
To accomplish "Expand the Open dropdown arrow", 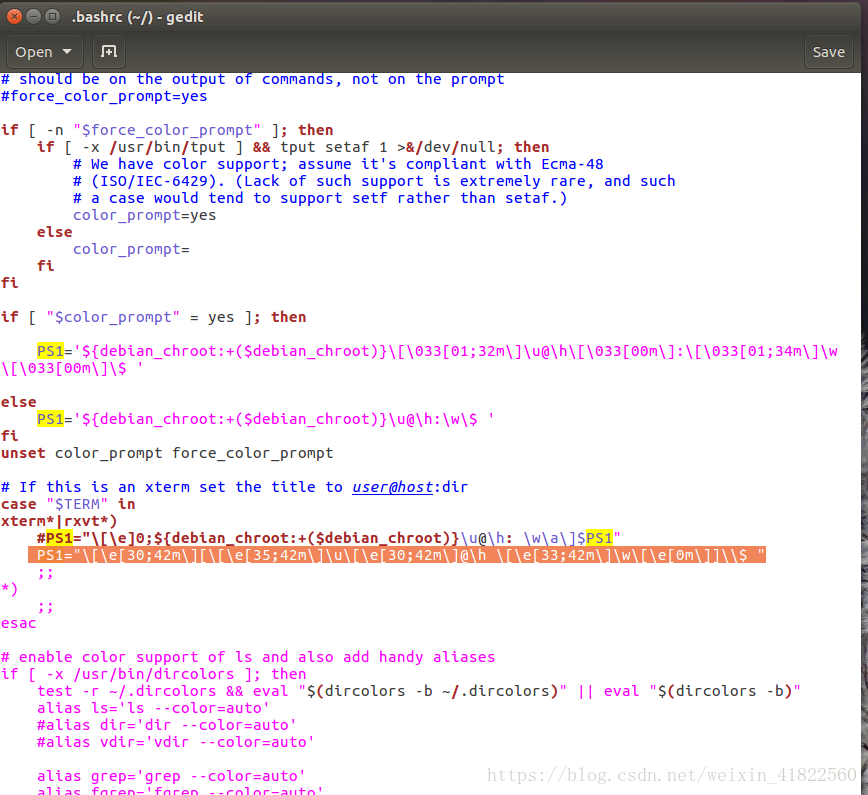I will coord(67,51).
